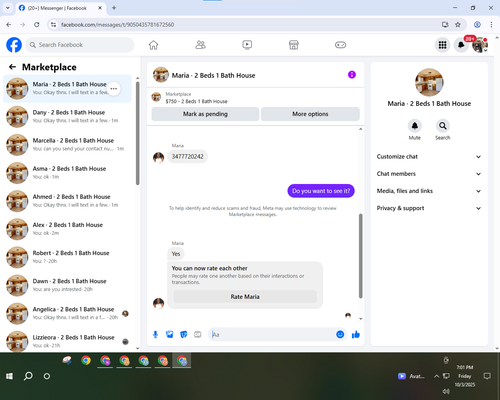Click the message text box Aa

tap(272, 334)
